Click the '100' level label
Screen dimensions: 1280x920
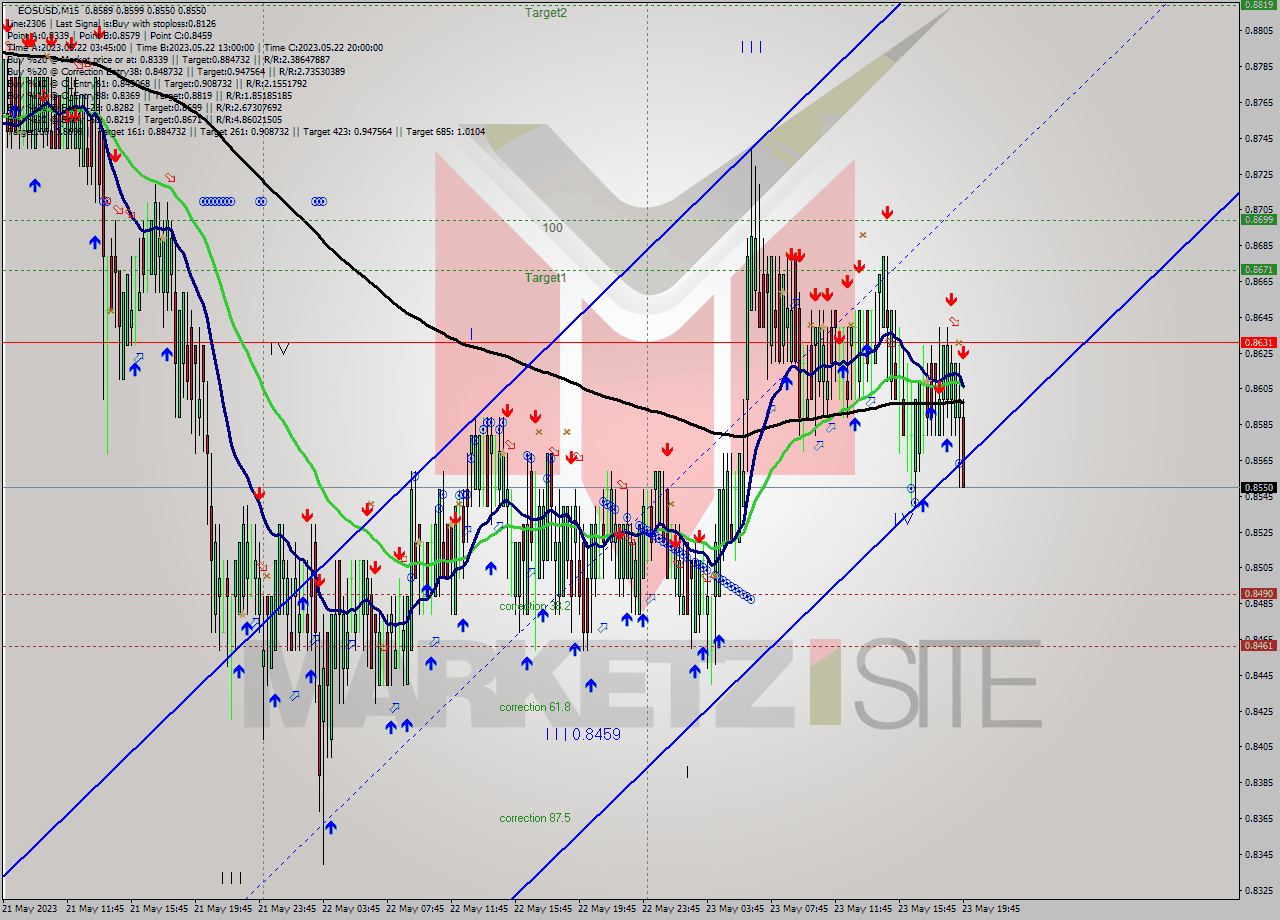click(x=553, y=228)
